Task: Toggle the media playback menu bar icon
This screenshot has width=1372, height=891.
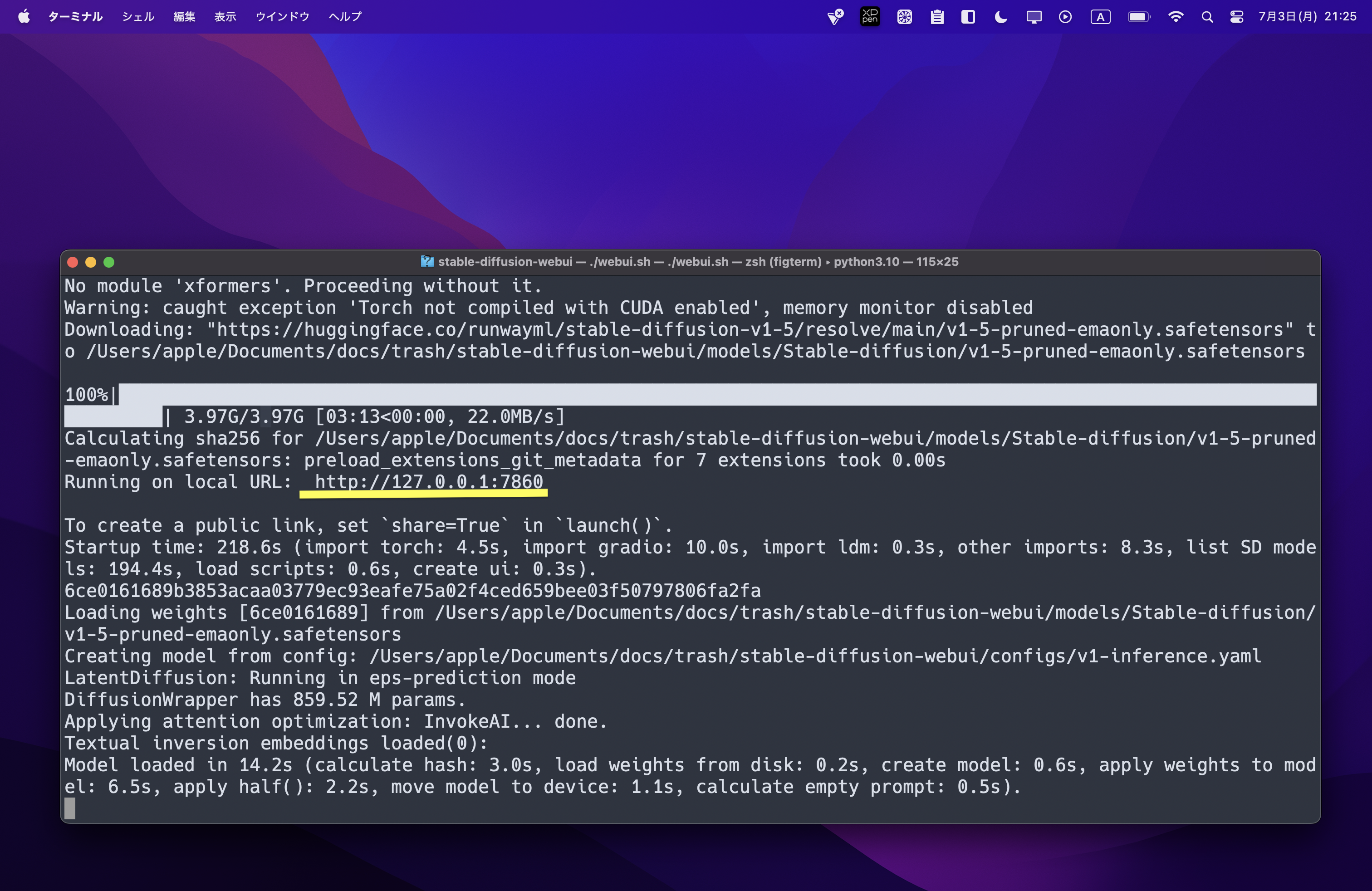Action: pyautogui.click(x=1064, y=16)
